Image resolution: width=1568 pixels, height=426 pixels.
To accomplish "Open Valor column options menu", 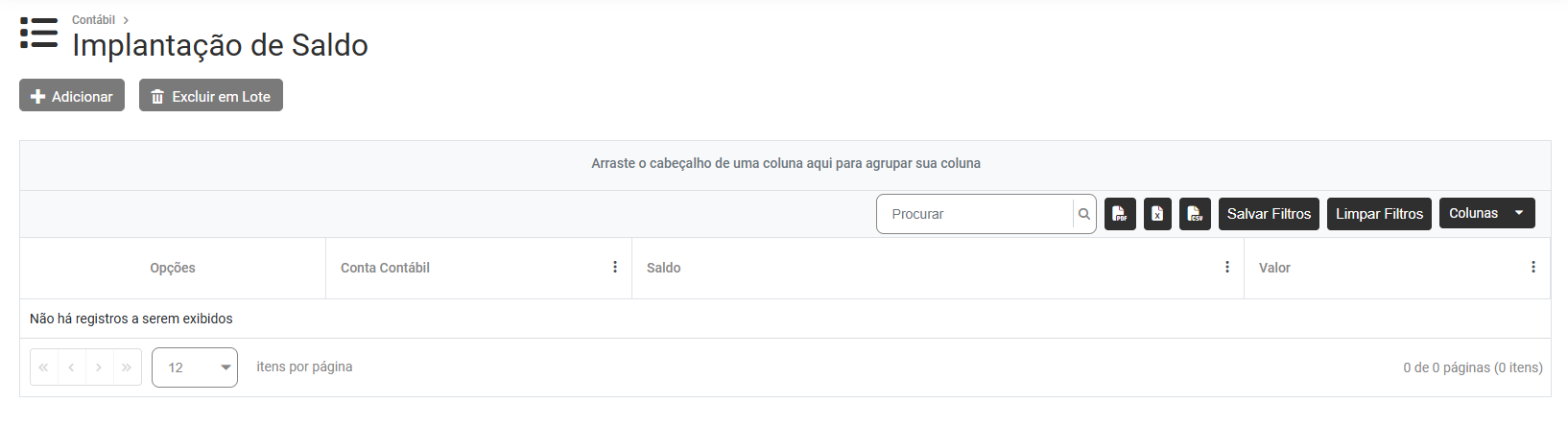I will 1533,268.
